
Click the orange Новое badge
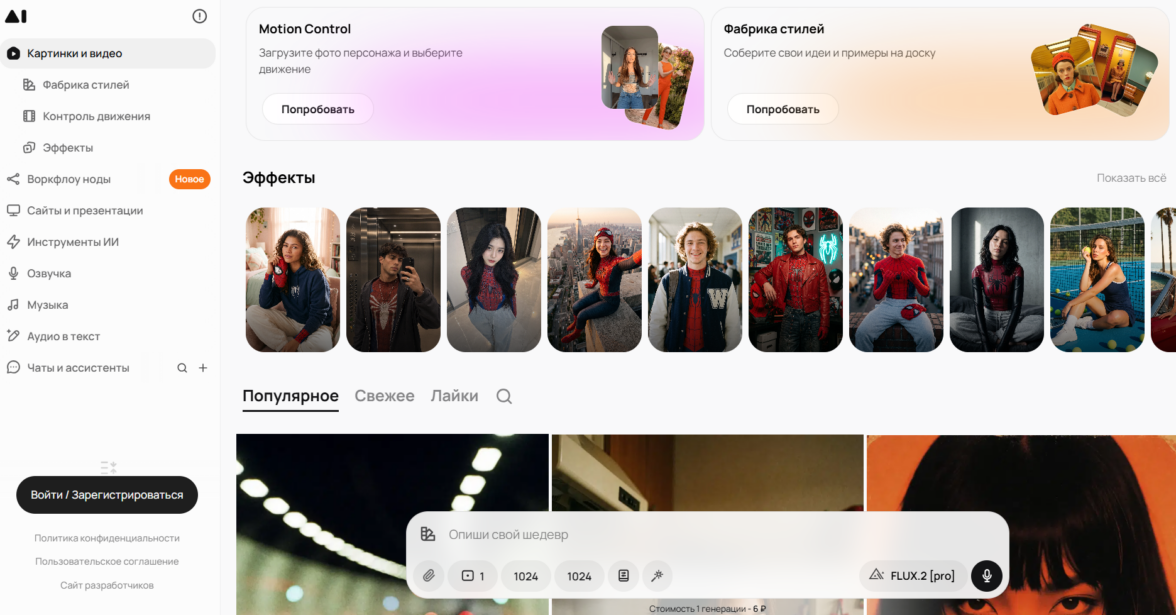click(x=190, y=179)
